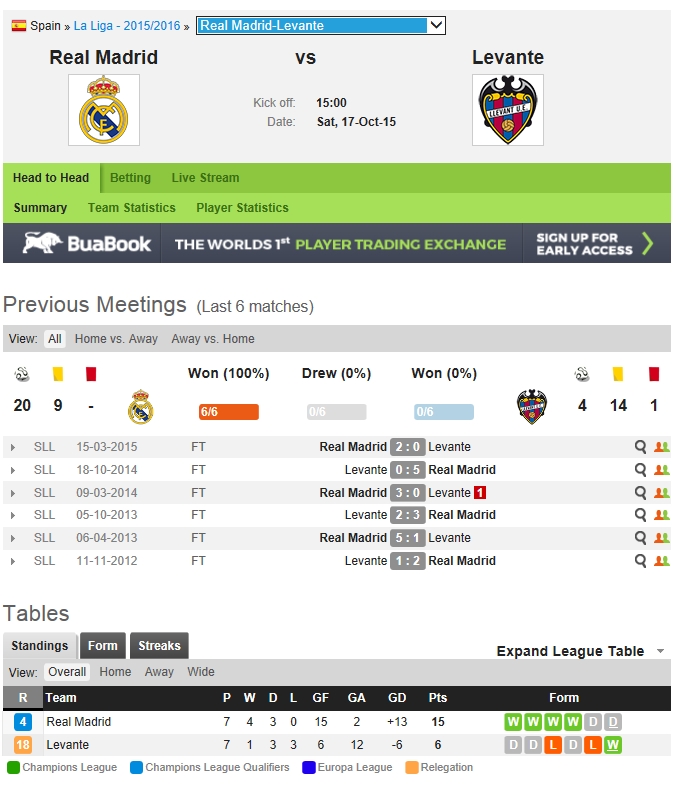
Task: Open match details magnifier for 15-03-2015 match
Action: [641, 447]
